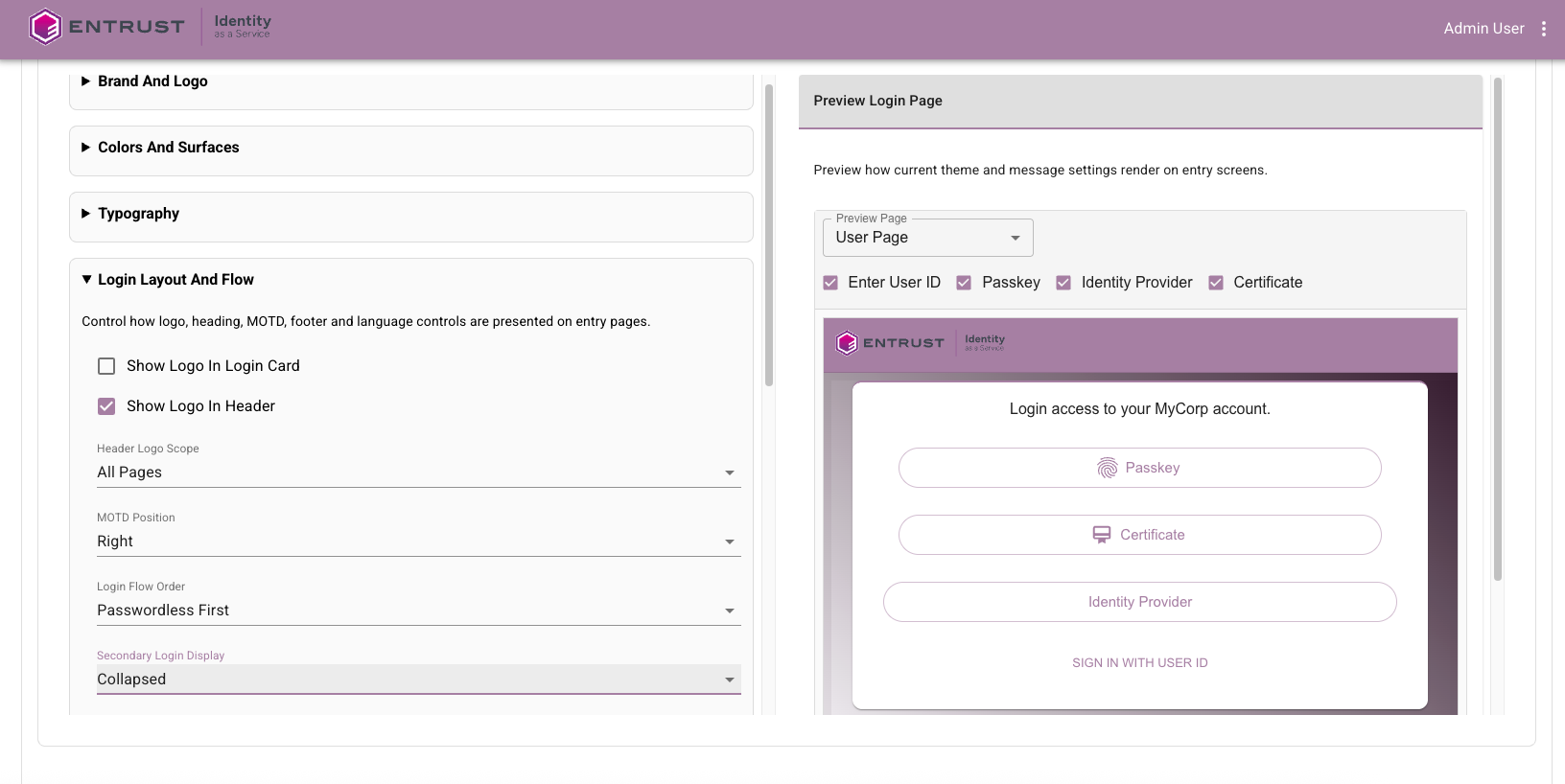Screen dimensions: 1565x784
Task: Open the MOTD Position dropdown
Action: point(418,542)
